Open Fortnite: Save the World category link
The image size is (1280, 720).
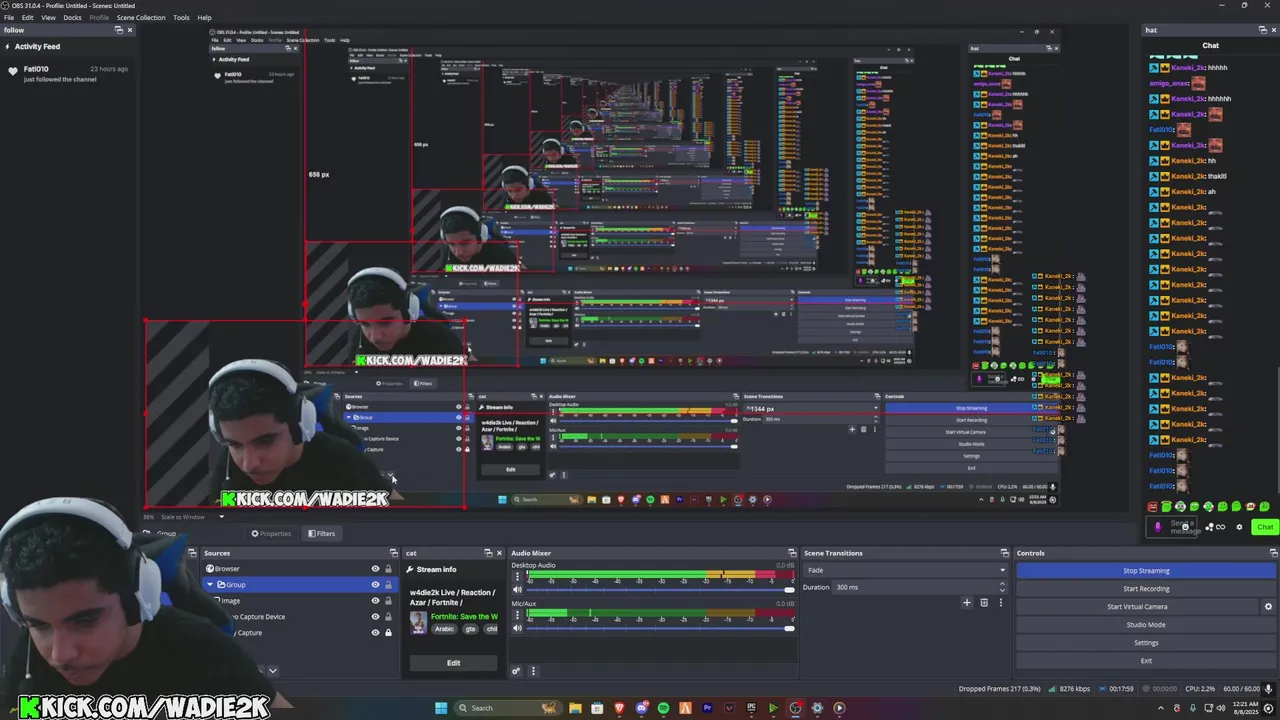click(464, 617)
